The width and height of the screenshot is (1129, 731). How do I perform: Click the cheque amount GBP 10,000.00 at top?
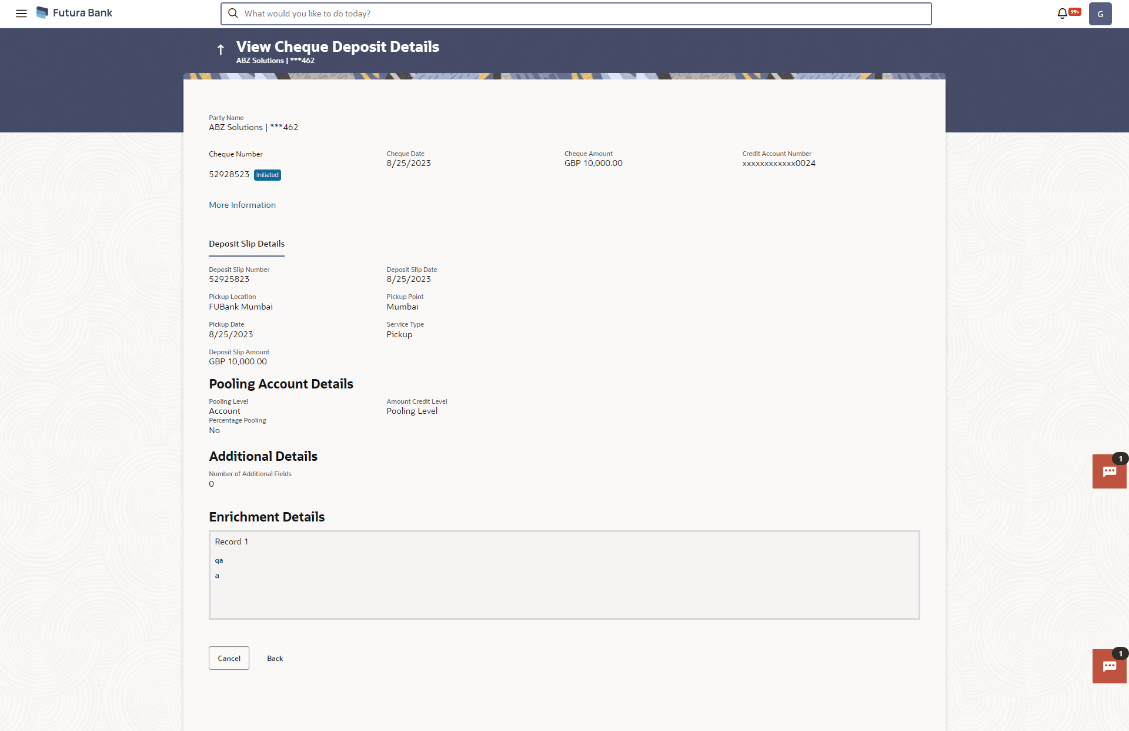click(x=593, y=163)
